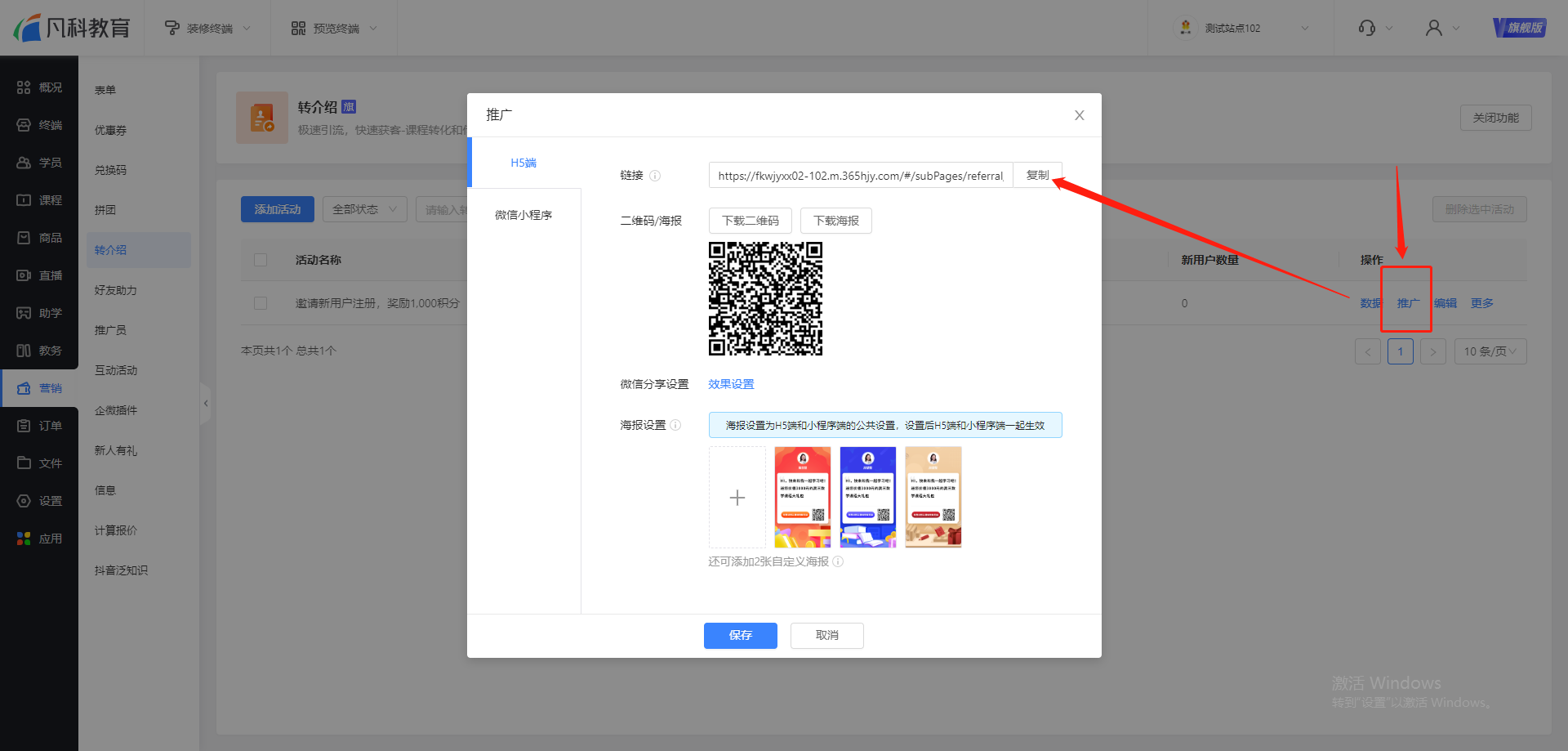Open the 应用 apps section
This screenshot has width=1568, height=751.
(39, 539)
